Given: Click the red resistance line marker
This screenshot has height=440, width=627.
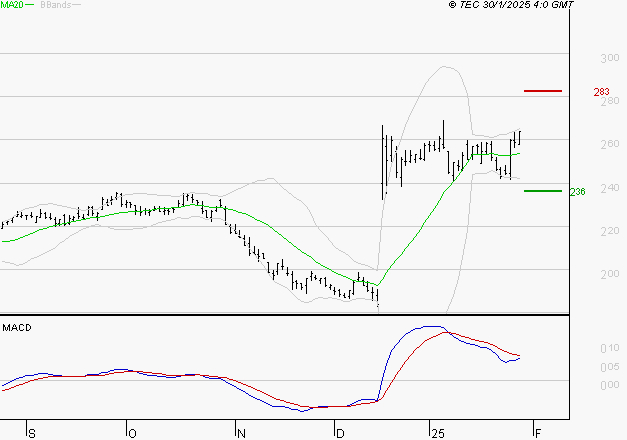Looking at the screenshot, I should (x=543, y=91).
